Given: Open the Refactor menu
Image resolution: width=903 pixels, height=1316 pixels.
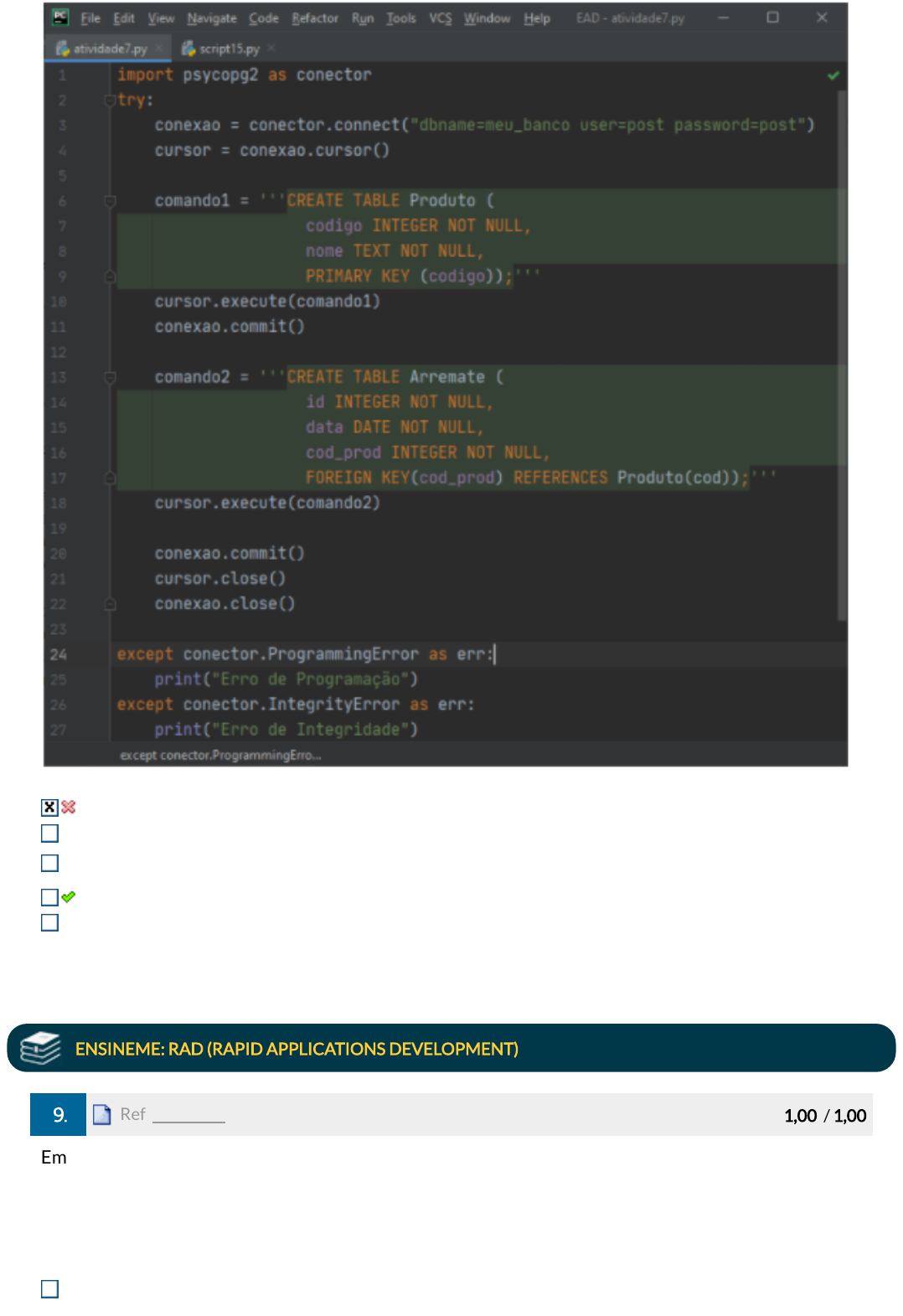Looking at the screenshot, I should tap(315, 18).
